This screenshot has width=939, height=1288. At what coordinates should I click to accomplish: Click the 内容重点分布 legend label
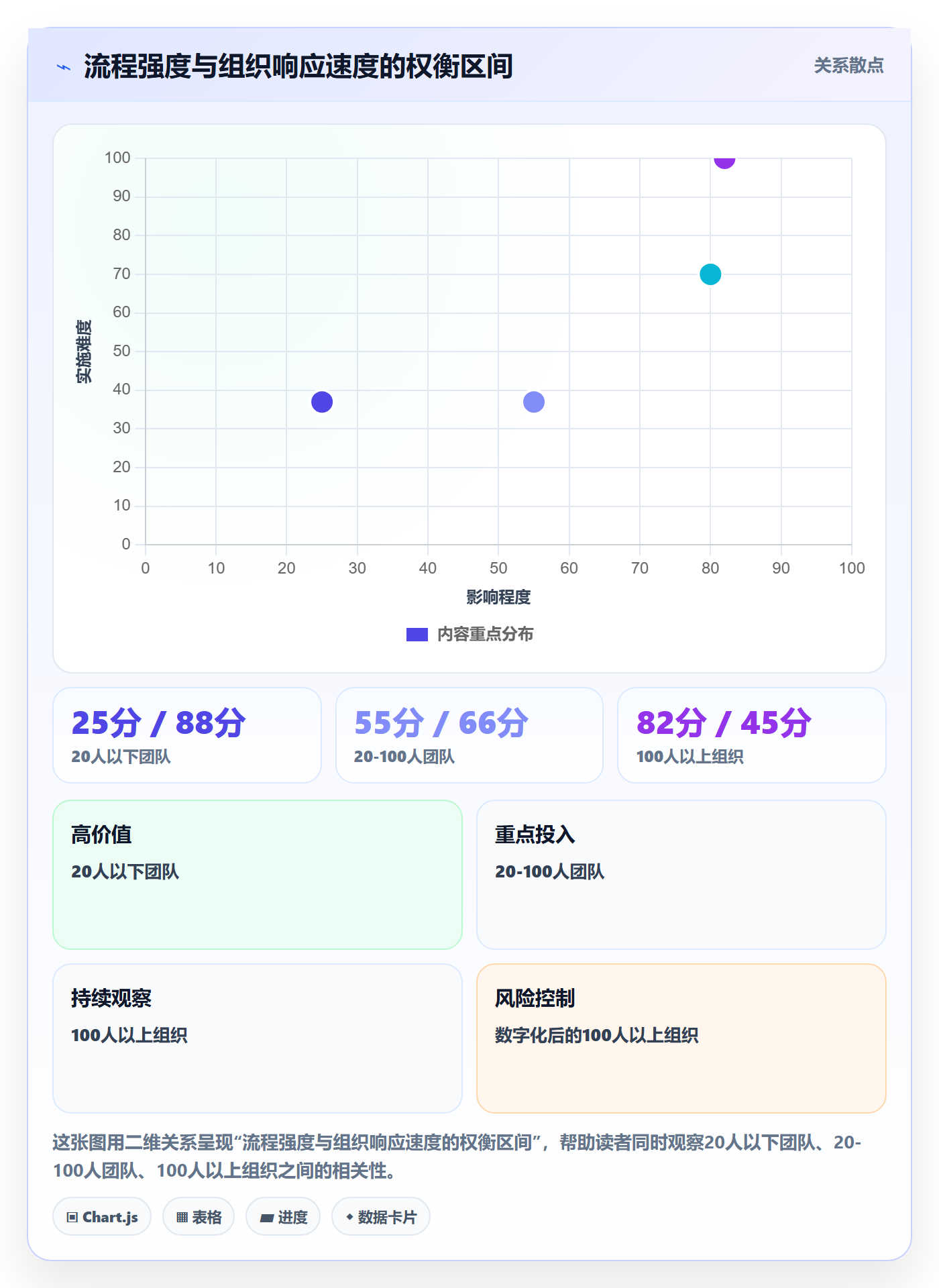point(485,635)
